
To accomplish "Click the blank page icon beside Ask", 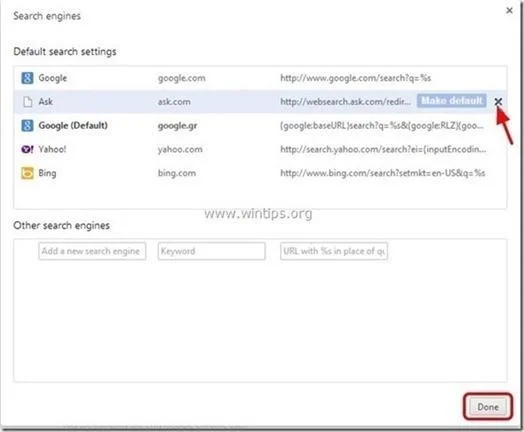I will 28,102.
